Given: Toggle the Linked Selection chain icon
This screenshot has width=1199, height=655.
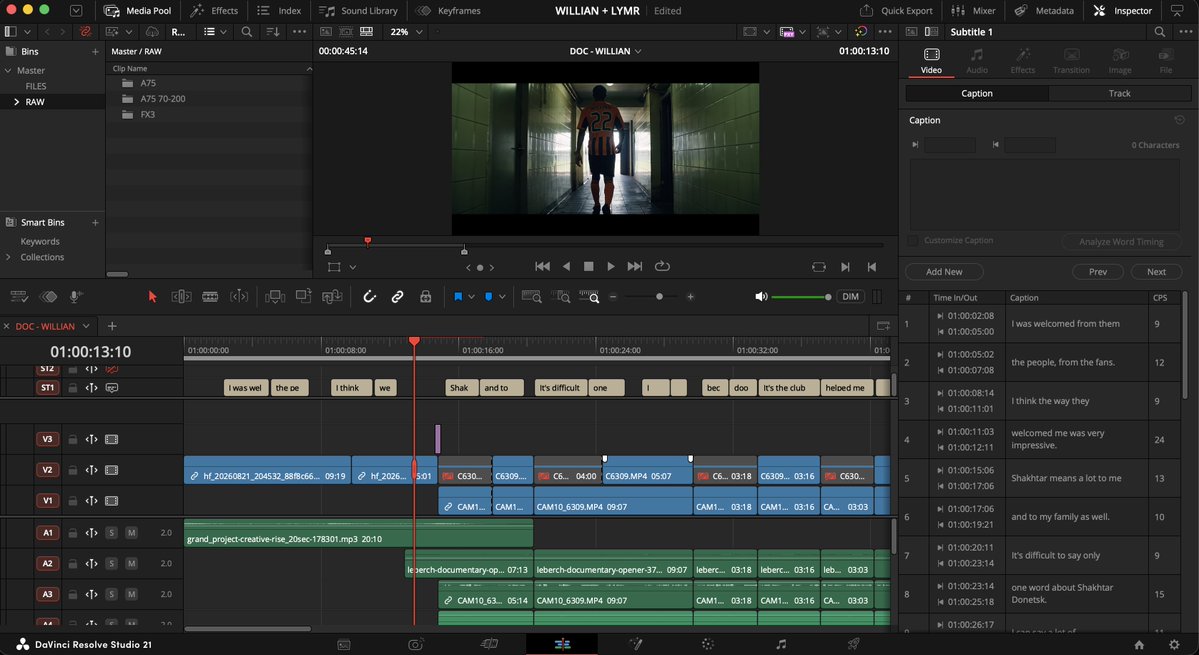Looking at the screenshot, I should (398, 297).
